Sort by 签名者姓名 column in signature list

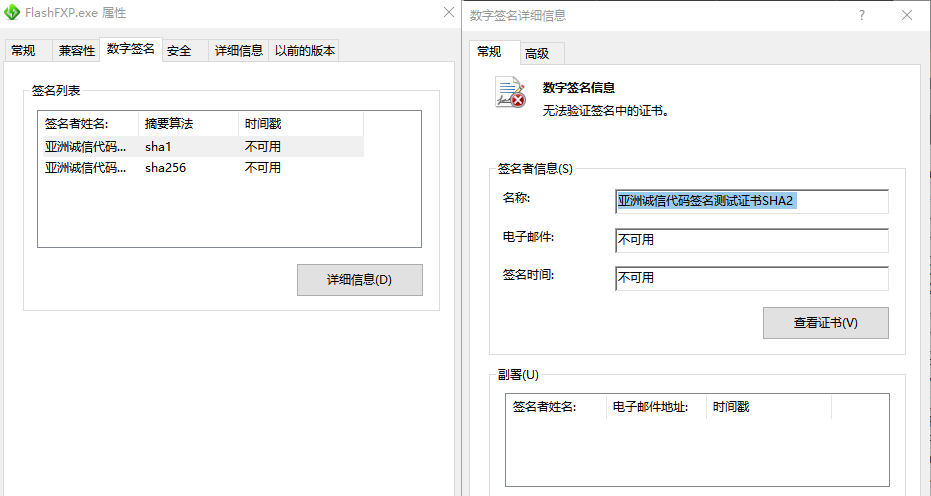(88, 124)
